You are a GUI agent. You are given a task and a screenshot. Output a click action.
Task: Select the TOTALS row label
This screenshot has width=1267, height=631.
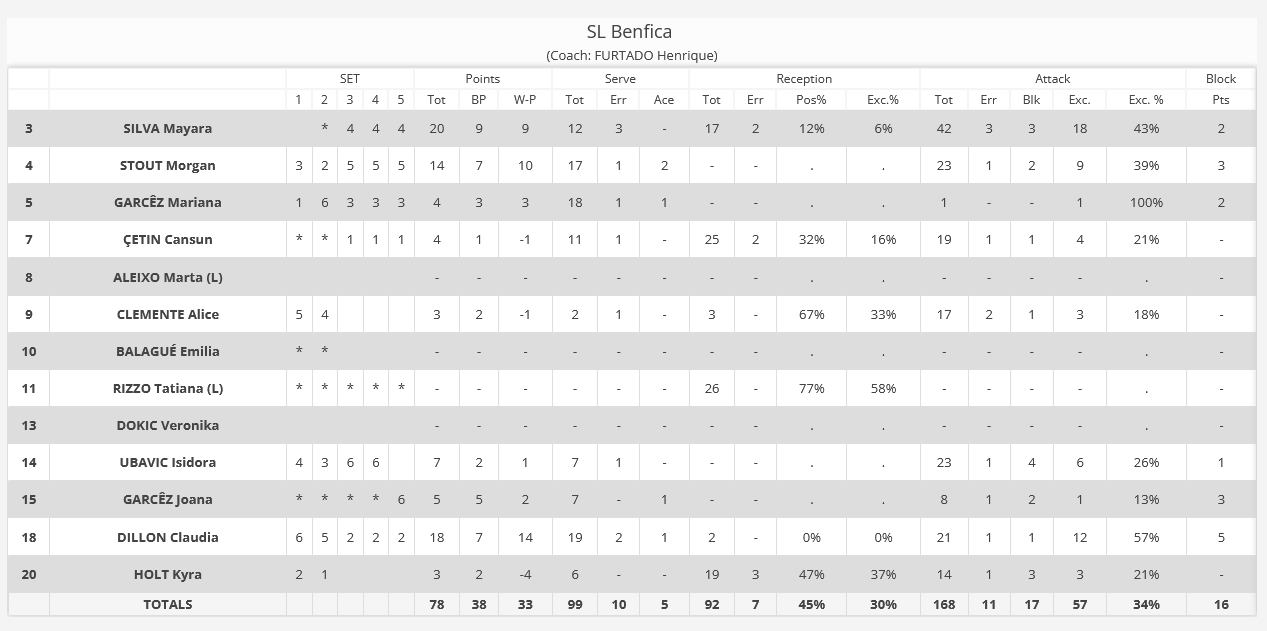[x=167, y=604]
